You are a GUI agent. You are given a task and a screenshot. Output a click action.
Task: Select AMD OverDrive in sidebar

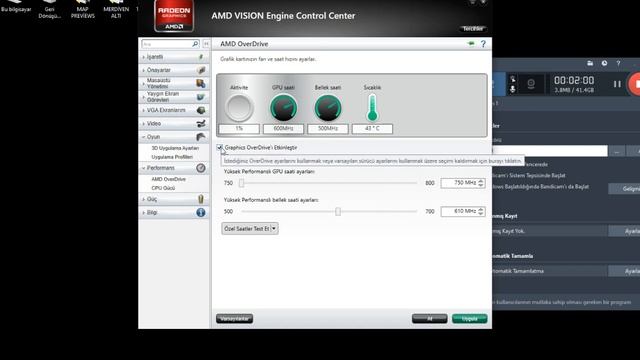pos(169,179)
